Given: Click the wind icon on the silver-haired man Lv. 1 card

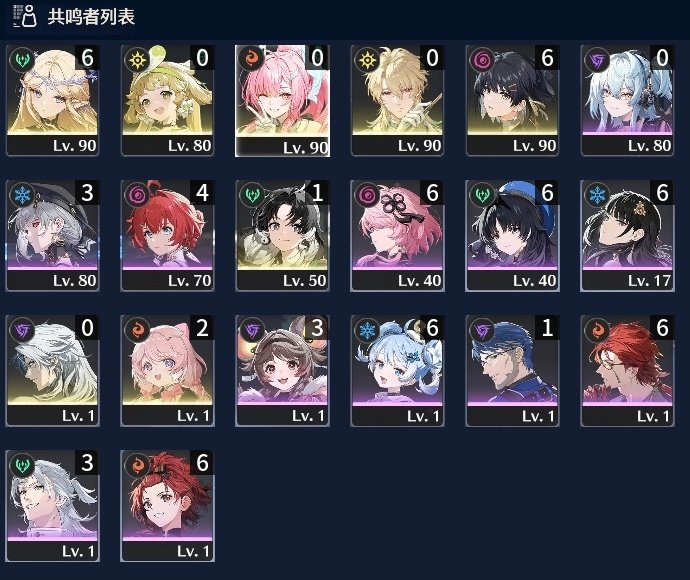Looking at the screenshot, I should tap(22, 465).
